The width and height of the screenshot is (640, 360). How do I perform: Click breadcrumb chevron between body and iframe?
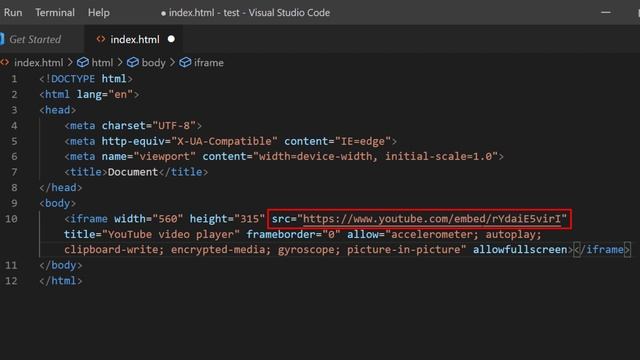pos(172,63)
